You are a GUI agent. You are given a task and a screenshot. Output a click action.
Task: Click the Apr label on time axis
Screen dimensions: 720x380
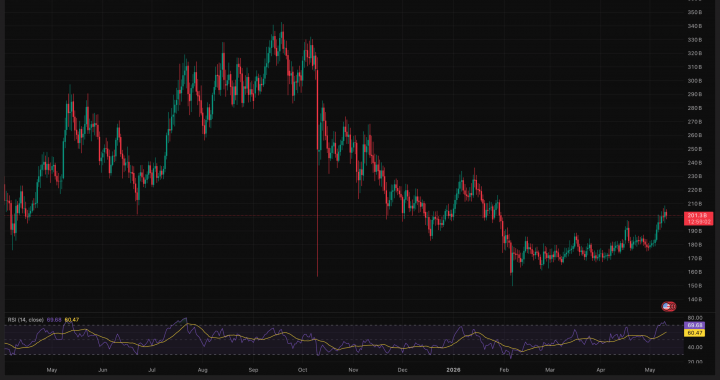point(600,369)
